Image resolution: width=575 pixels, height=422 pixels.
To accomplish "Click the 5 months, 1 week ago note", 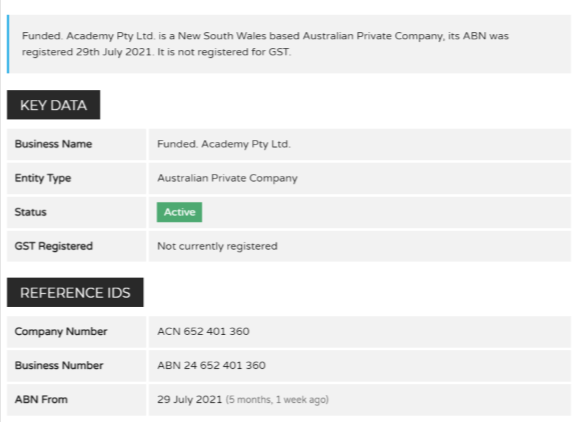I will coord(277,400).
